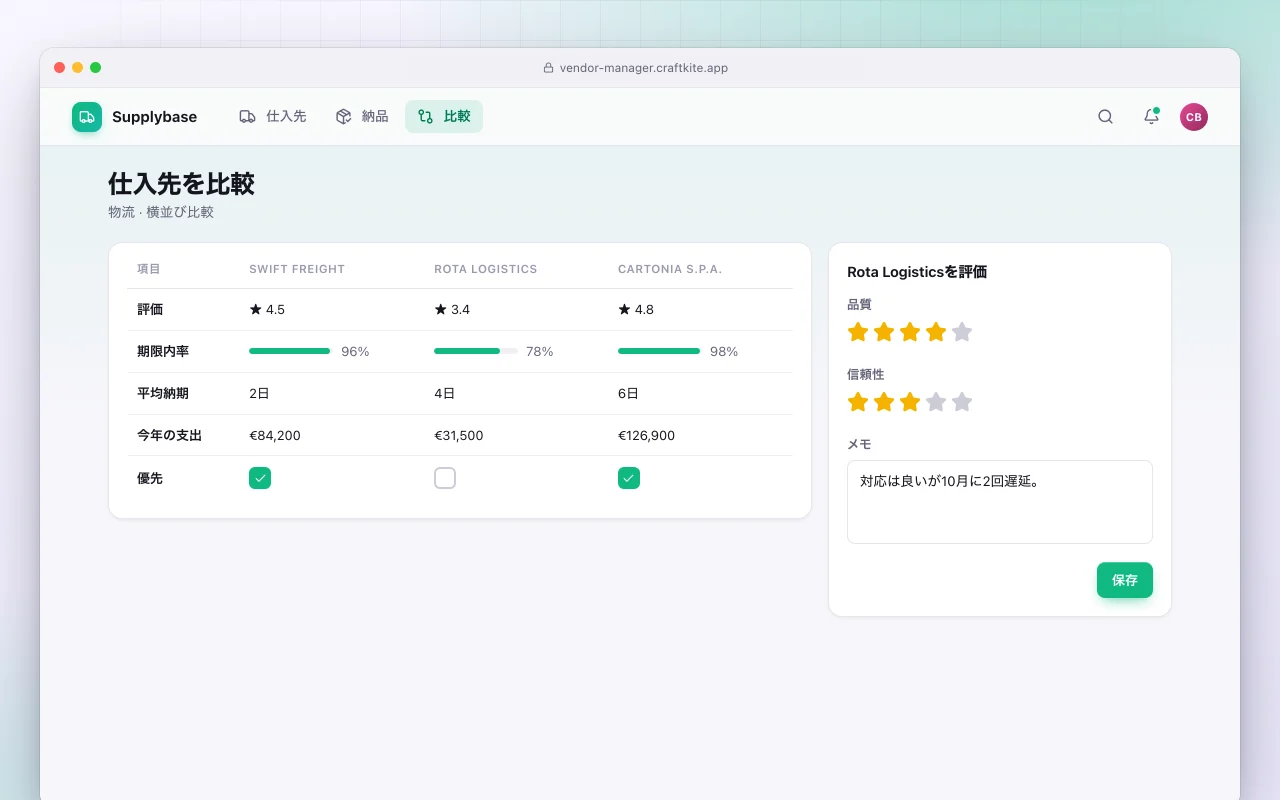Screen dimensions: 1280x800
Task: Set 信頼性 rating to three stars
Action: [x=910, y=402]
